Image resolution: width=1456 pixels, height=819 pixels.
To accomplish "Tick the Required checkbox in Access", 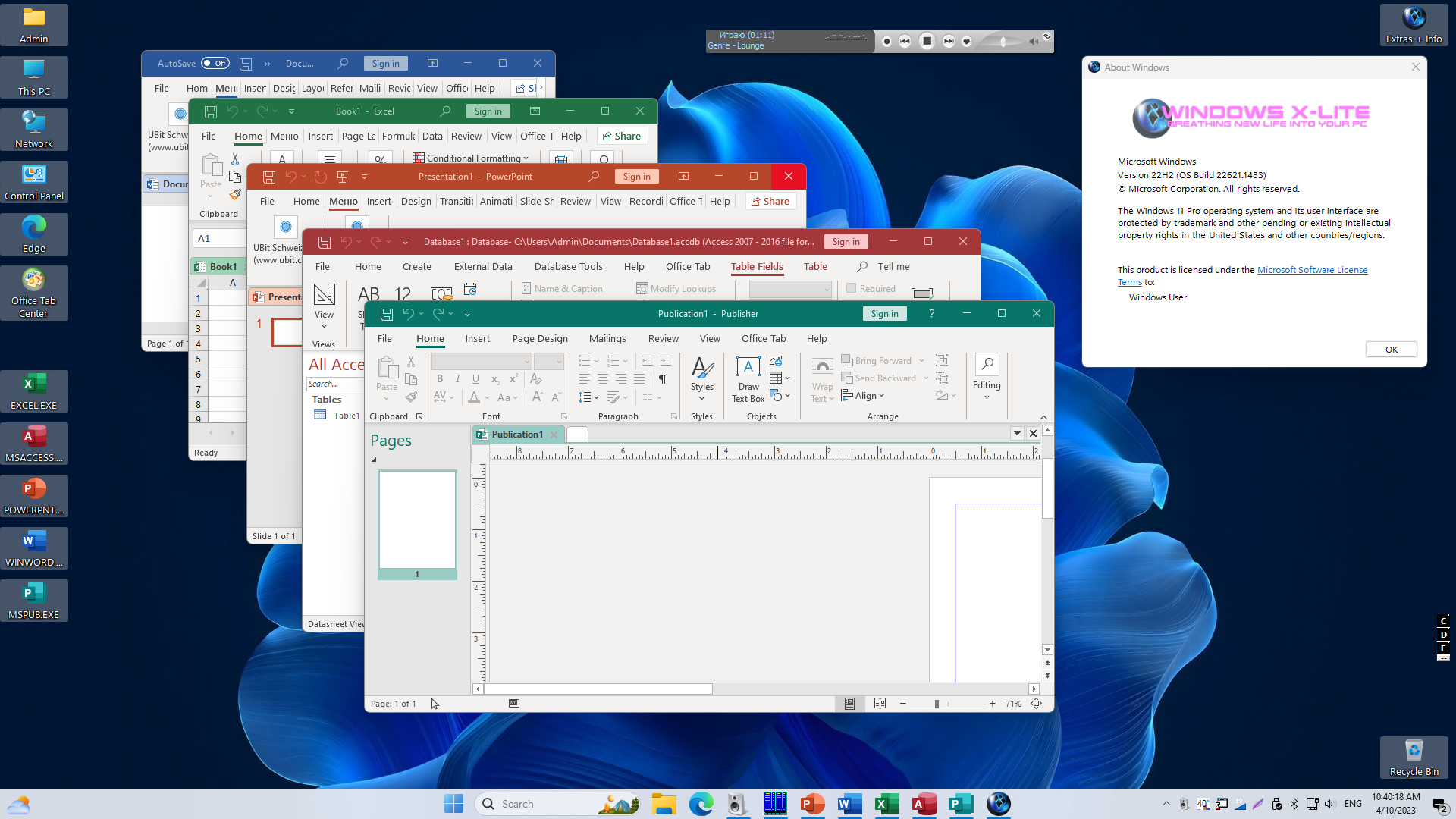I will pyautogui.click(x=852, y=289).
